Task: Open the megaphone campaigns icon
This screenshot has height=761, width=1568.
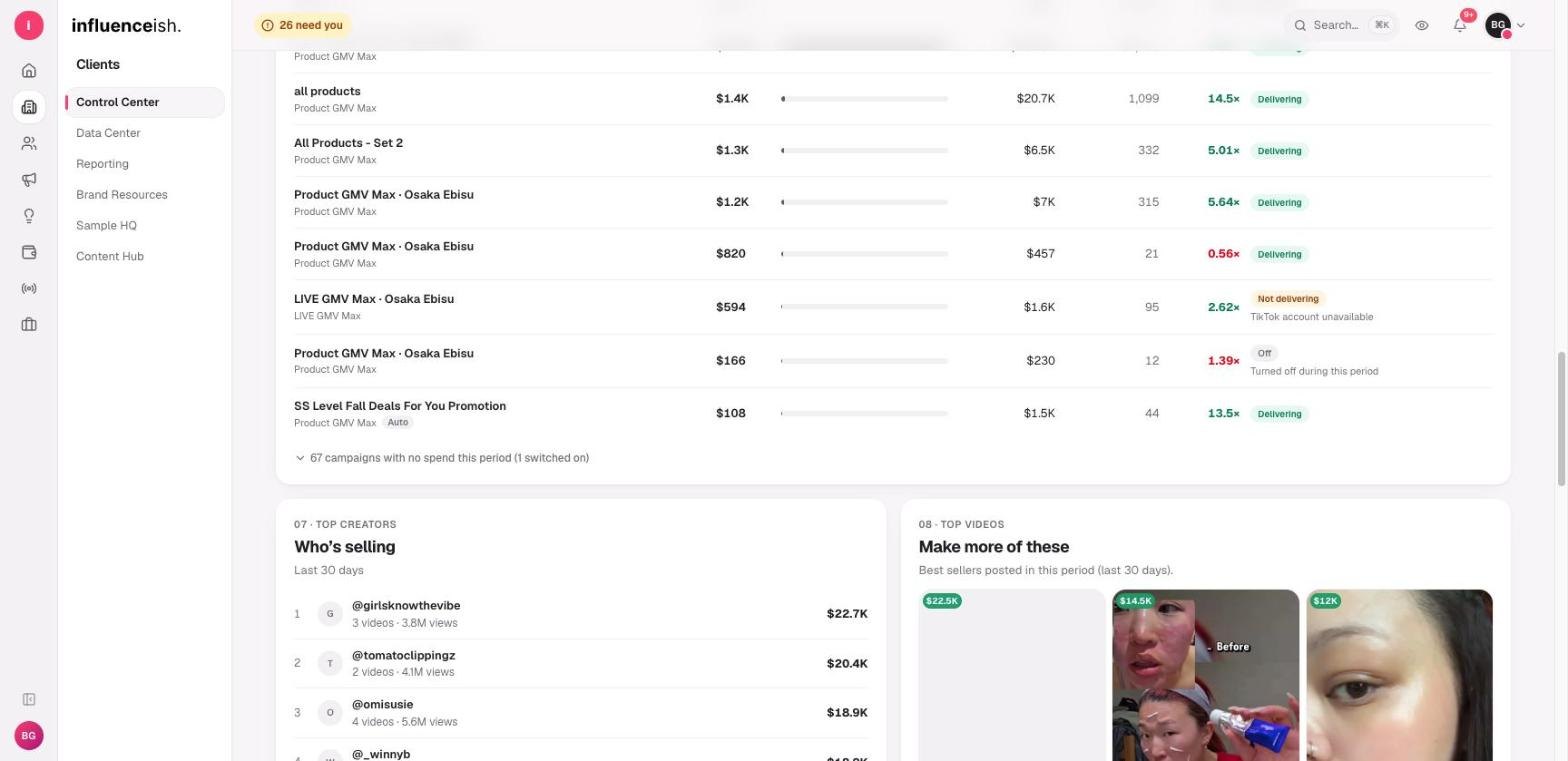Action: pos(29,180)
